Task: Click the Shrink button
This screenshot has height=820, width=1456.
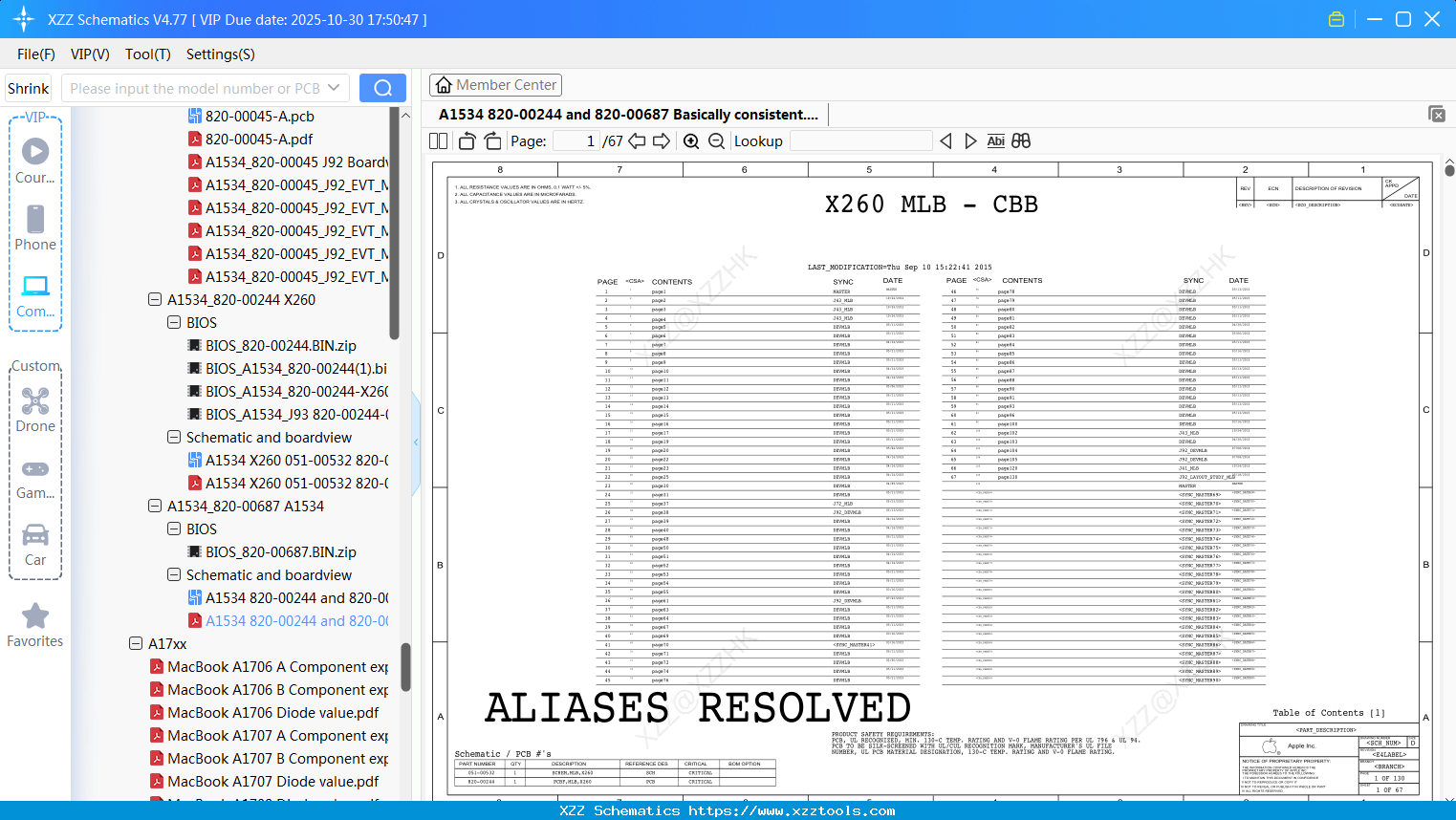Action: tap(29, 89)
